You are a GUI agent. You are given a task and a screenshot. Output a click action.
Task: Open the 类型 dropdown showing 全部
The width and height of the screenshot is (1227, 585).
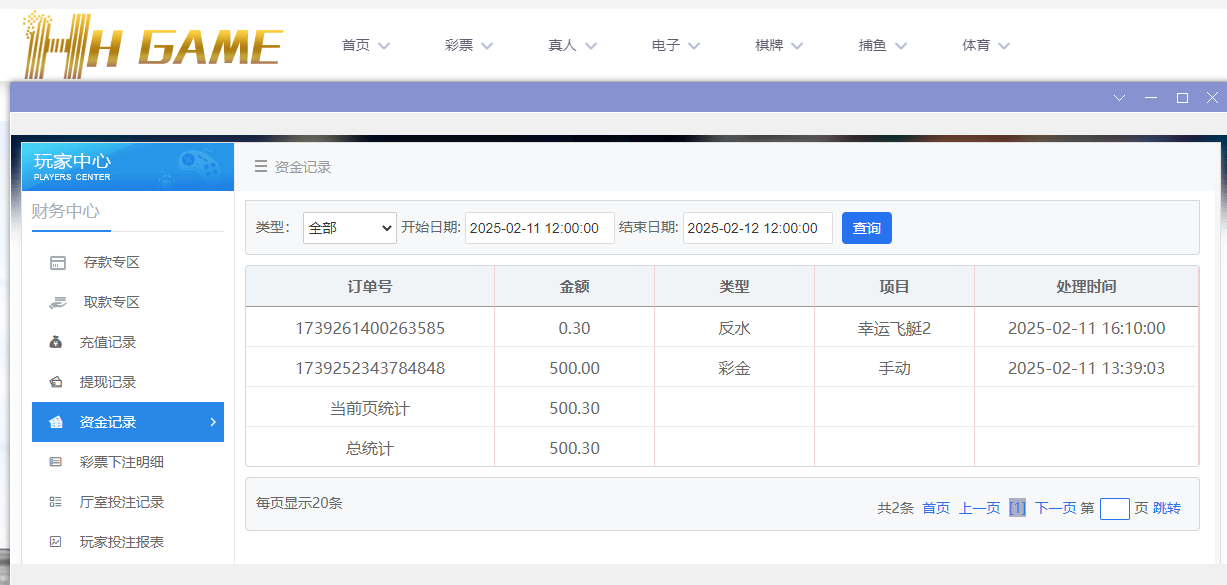pos(350,228)
